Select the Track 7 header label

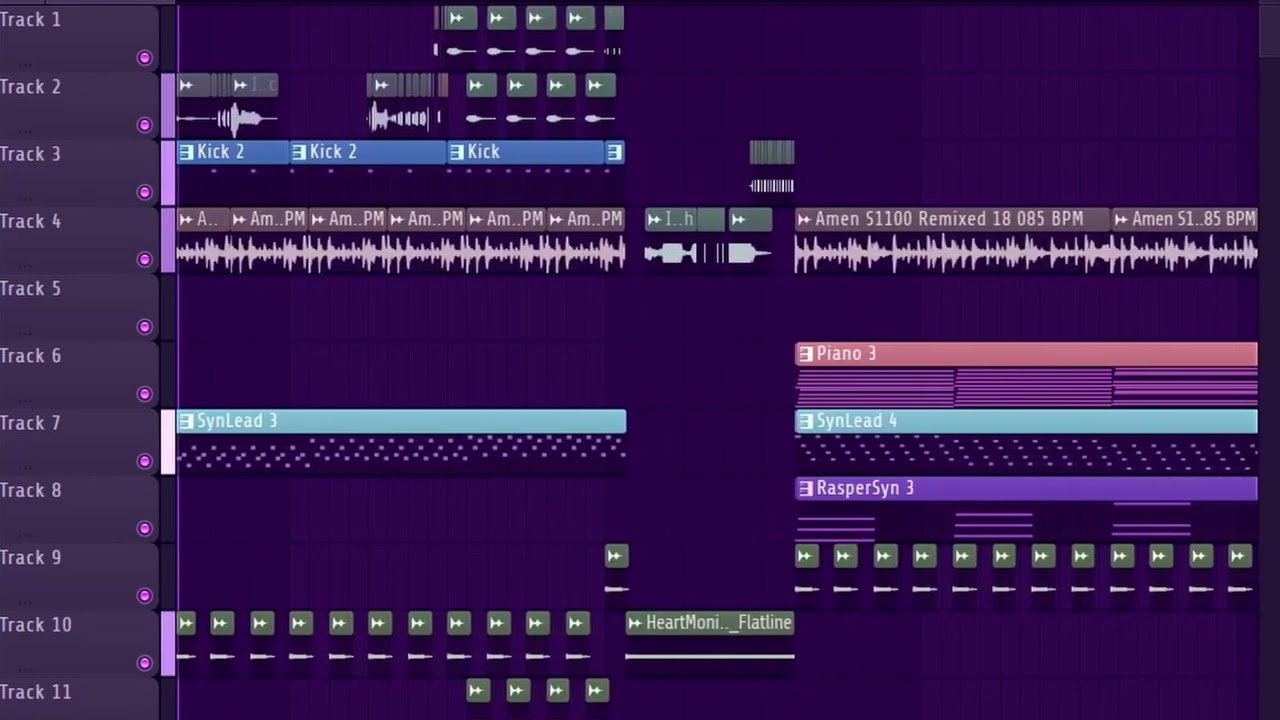pos(30,423)
